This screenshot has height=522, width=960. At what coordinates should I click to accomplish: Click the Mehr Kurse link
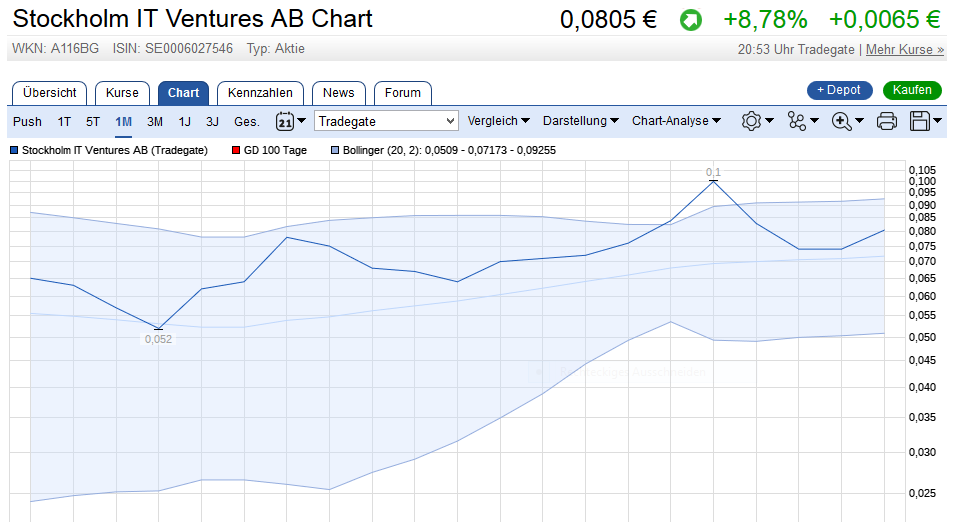[904, 49]
